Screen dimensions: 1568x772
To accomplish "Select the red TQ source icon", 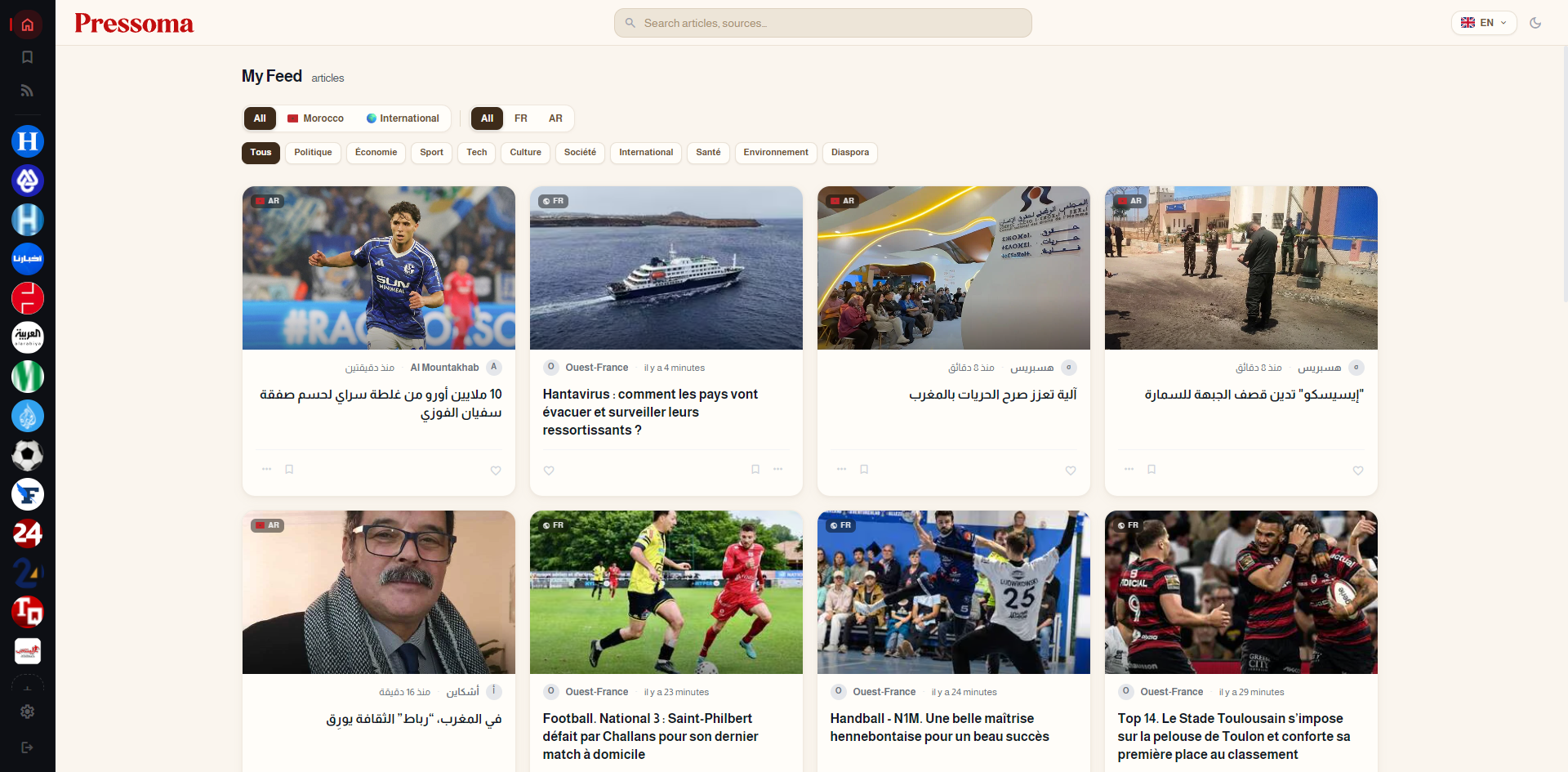I will (x=28, y=612).
